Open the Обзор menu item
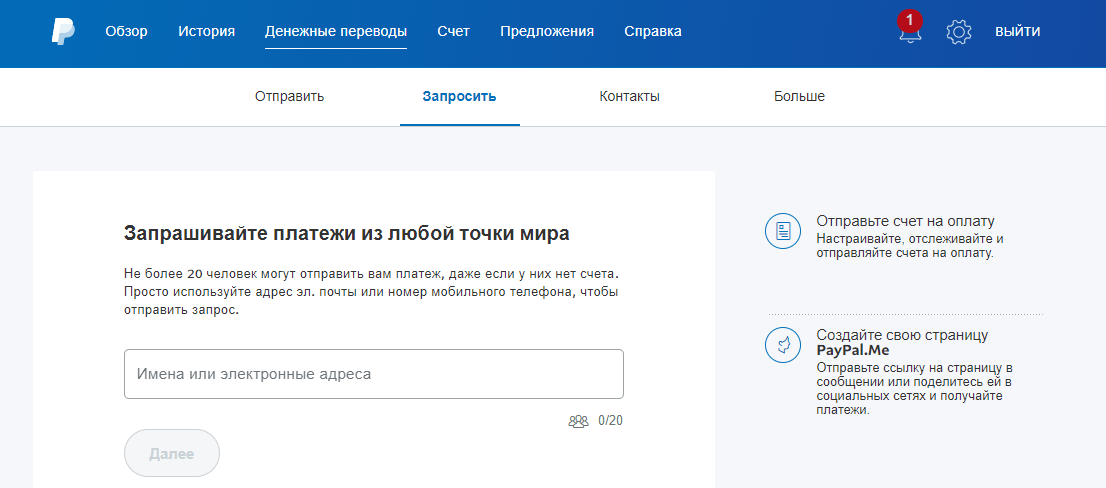The image size is (1106, 488). point(126,31)
